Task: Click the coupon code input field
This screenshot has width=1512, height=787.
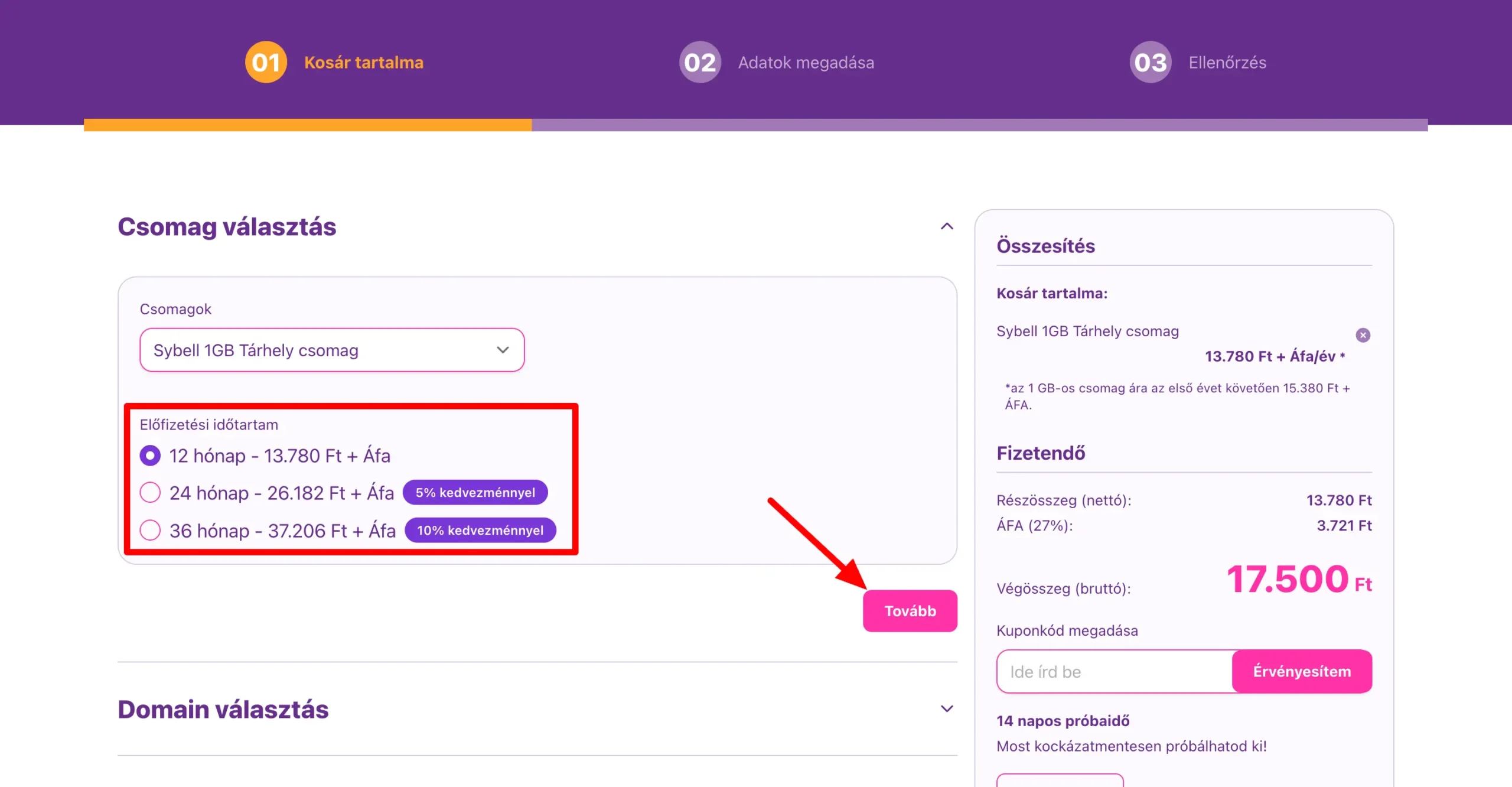Action: tap(1114, 671)
